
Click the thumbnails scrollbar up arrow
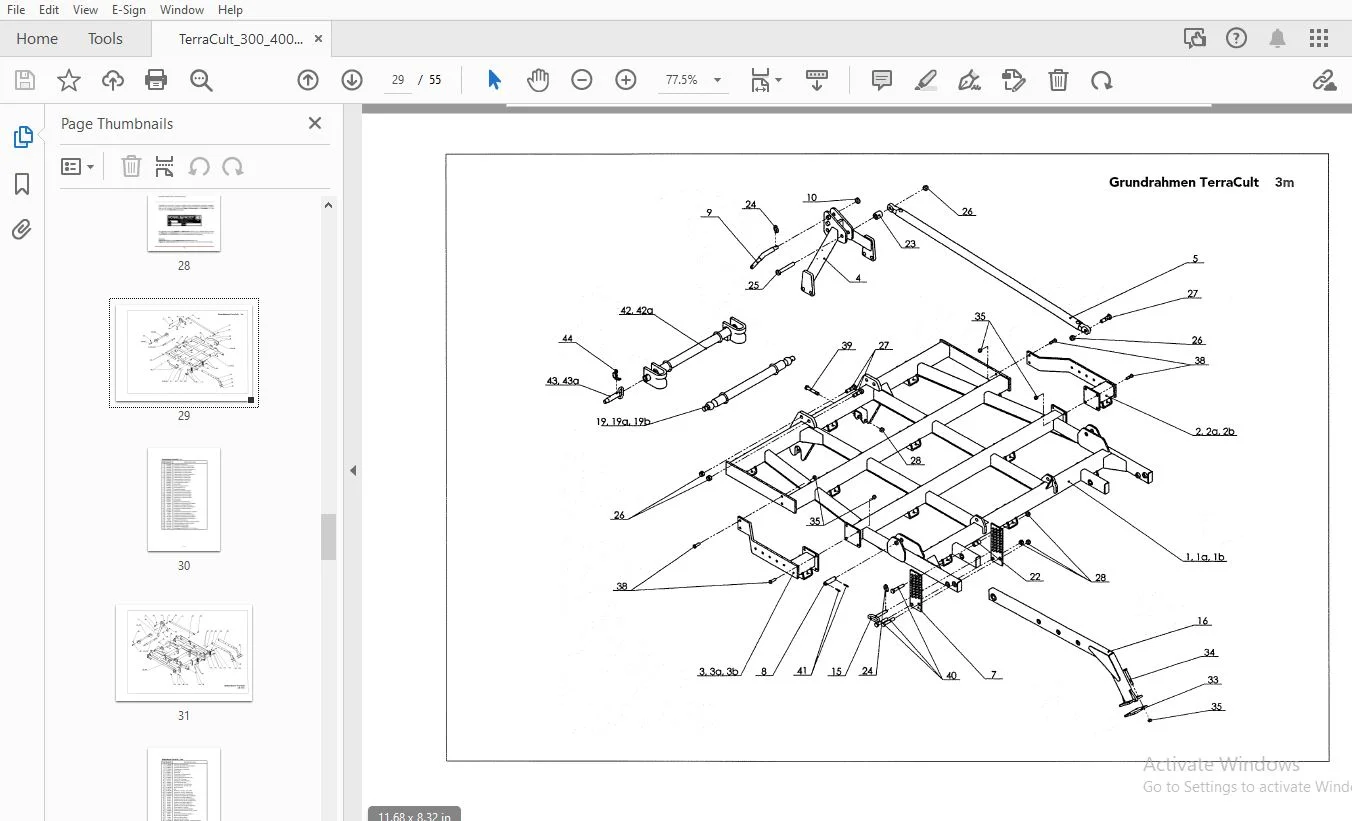click(328, 205)
